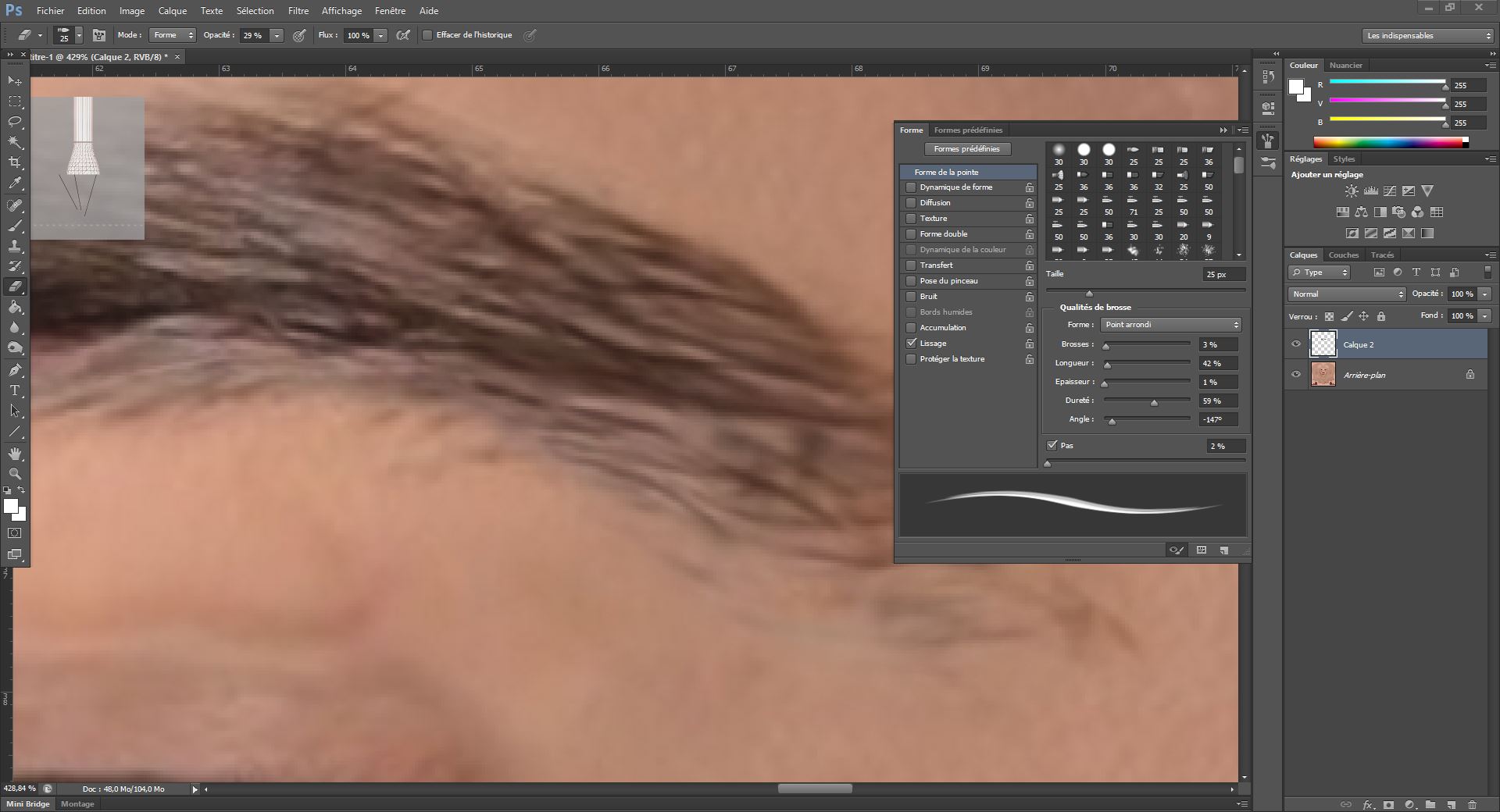The height and width of the screenshot is (812, 1500).
Task: Open the layer Opacité dropdown arrow
Action: [x=1484, y=294]
